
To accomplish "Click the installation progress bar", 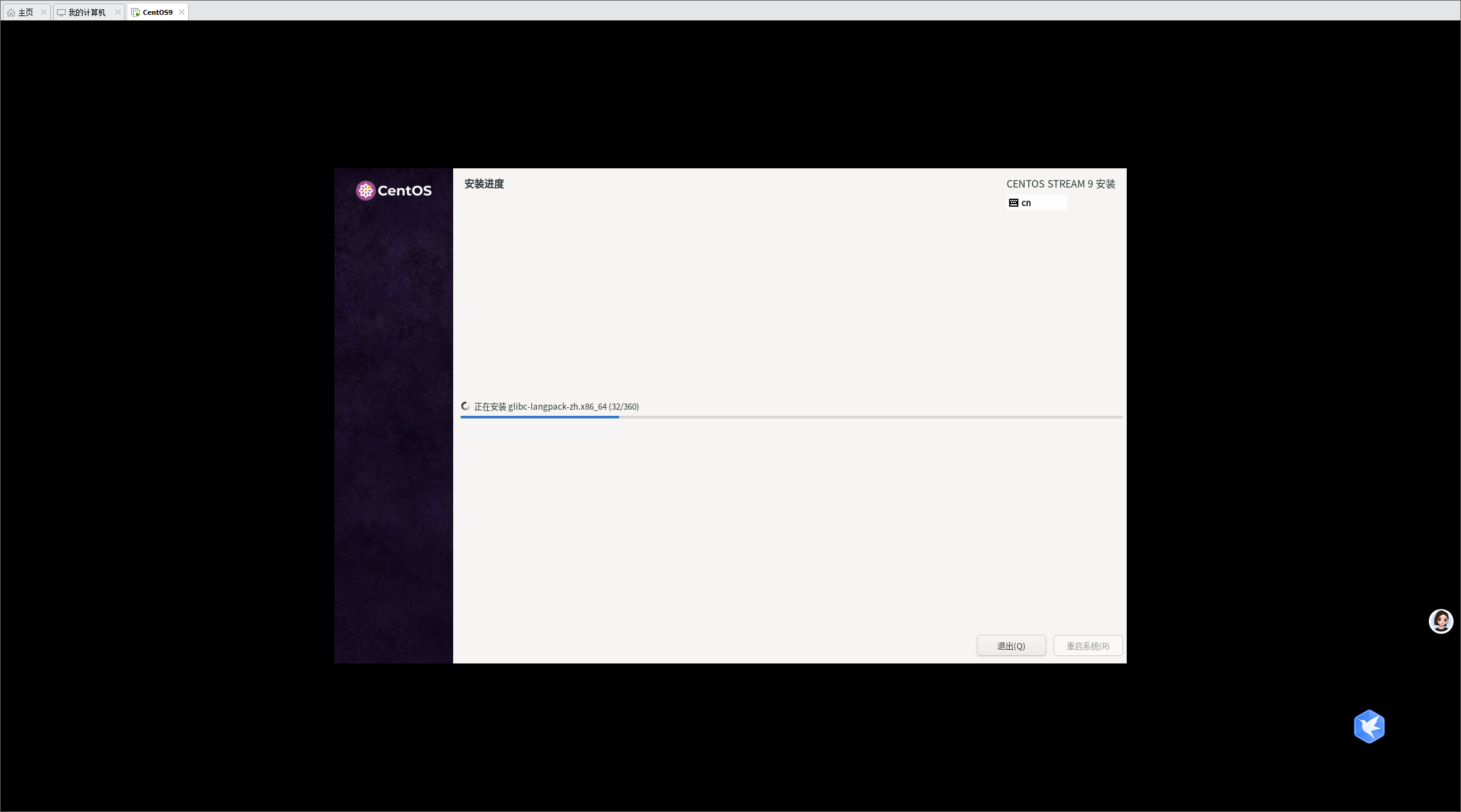I will pos(791,417).
